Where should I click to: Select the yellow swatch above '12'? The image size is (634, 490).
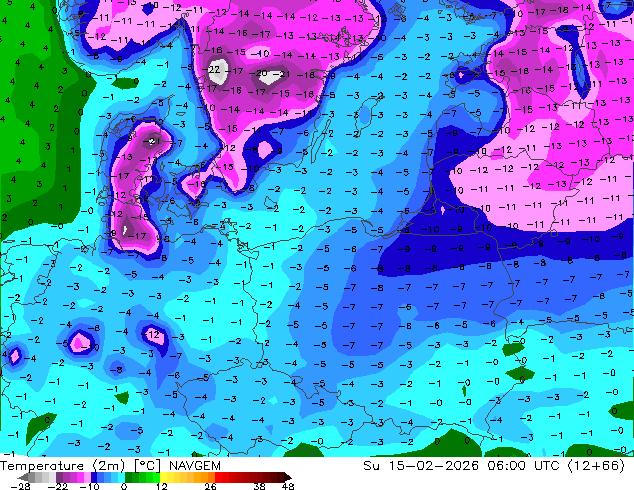(x=163, y=477)
